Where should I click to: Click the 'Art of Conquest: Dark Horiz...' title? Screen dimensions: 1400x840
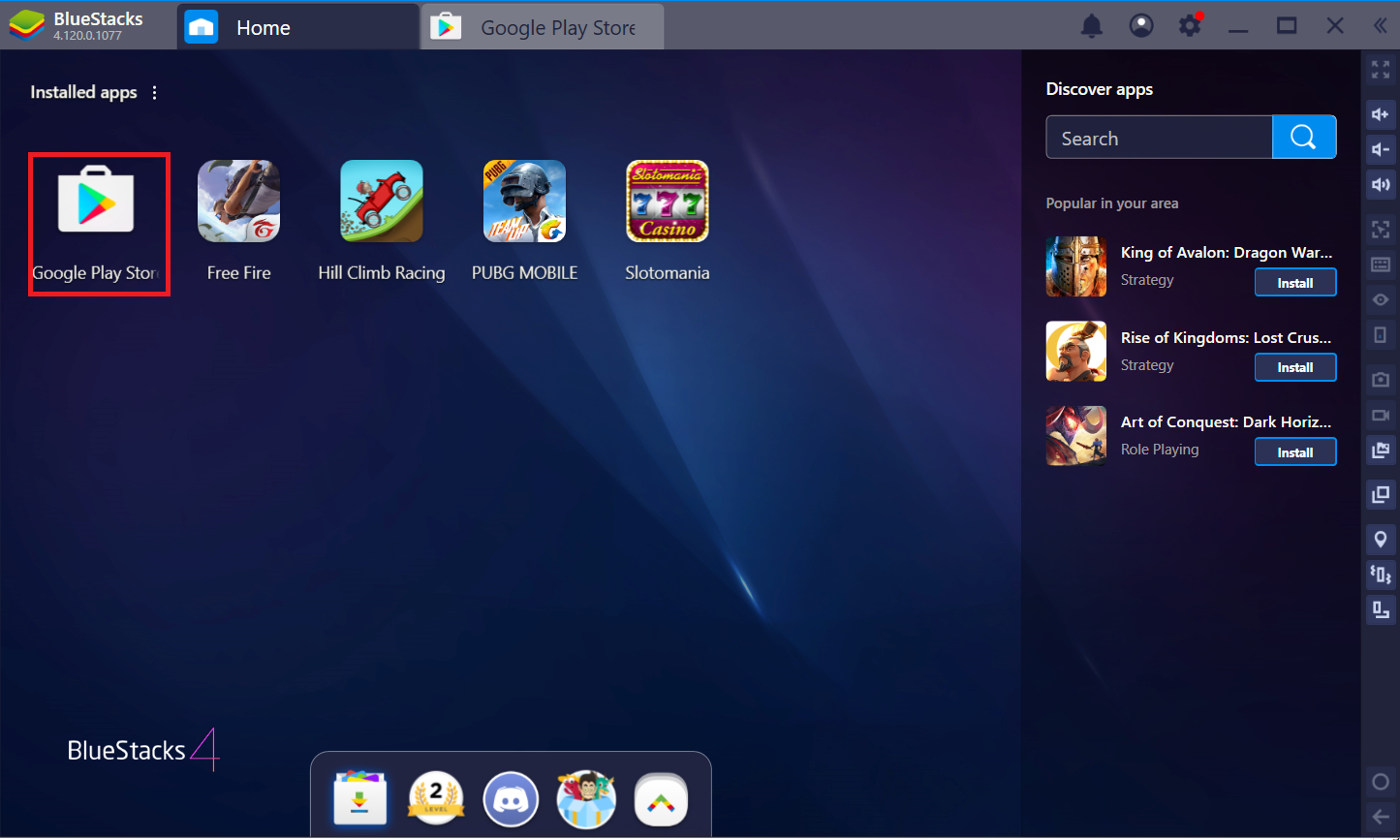tap(1227, 421)
